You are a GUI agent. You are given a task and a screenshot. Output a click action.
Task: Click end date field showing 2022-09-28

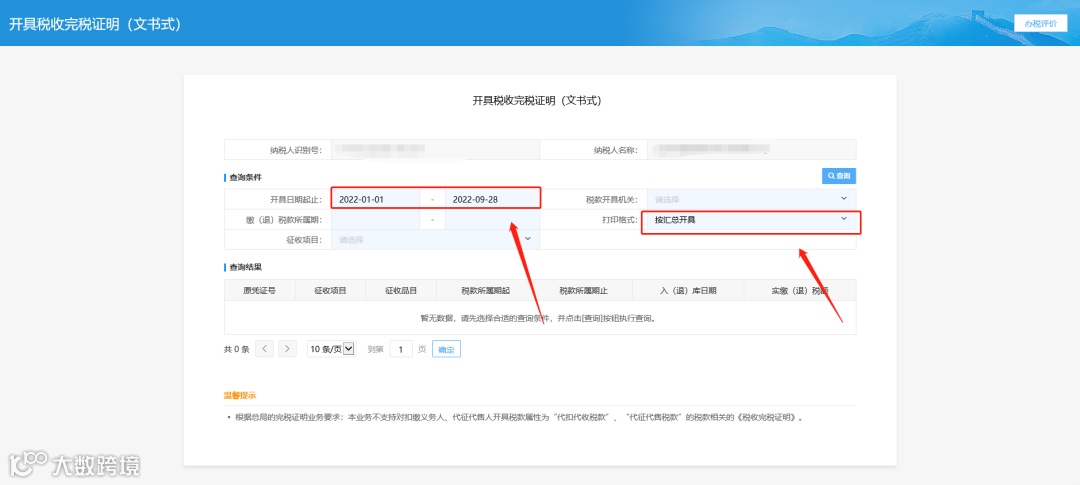tap(492, 199)
